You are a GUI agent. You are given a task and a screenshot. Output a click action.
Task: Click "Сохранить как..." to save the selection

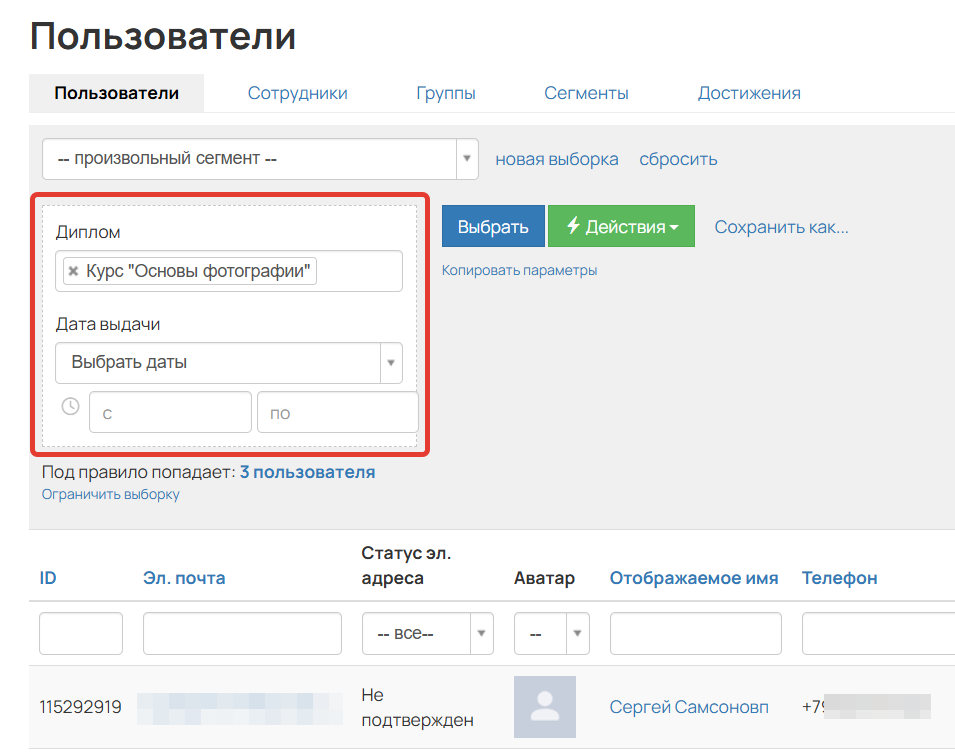tap(781, 227)
